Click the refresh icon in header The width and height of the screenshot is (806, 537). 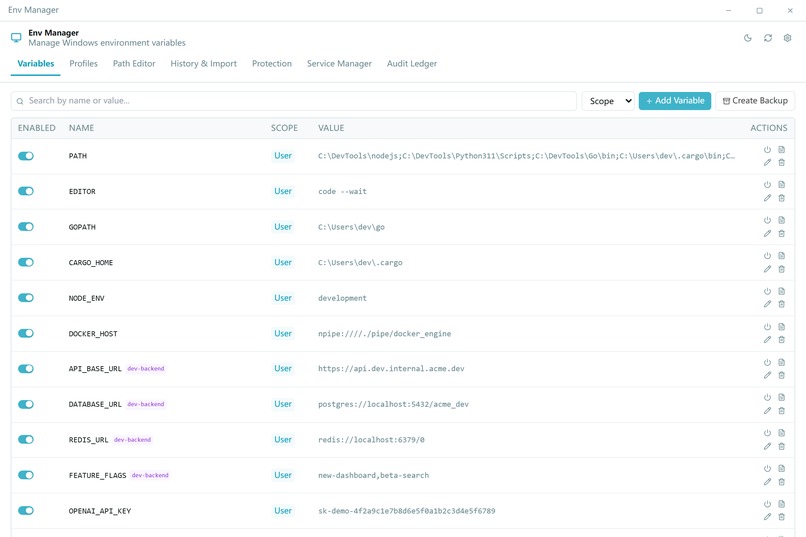pos(768,38)
